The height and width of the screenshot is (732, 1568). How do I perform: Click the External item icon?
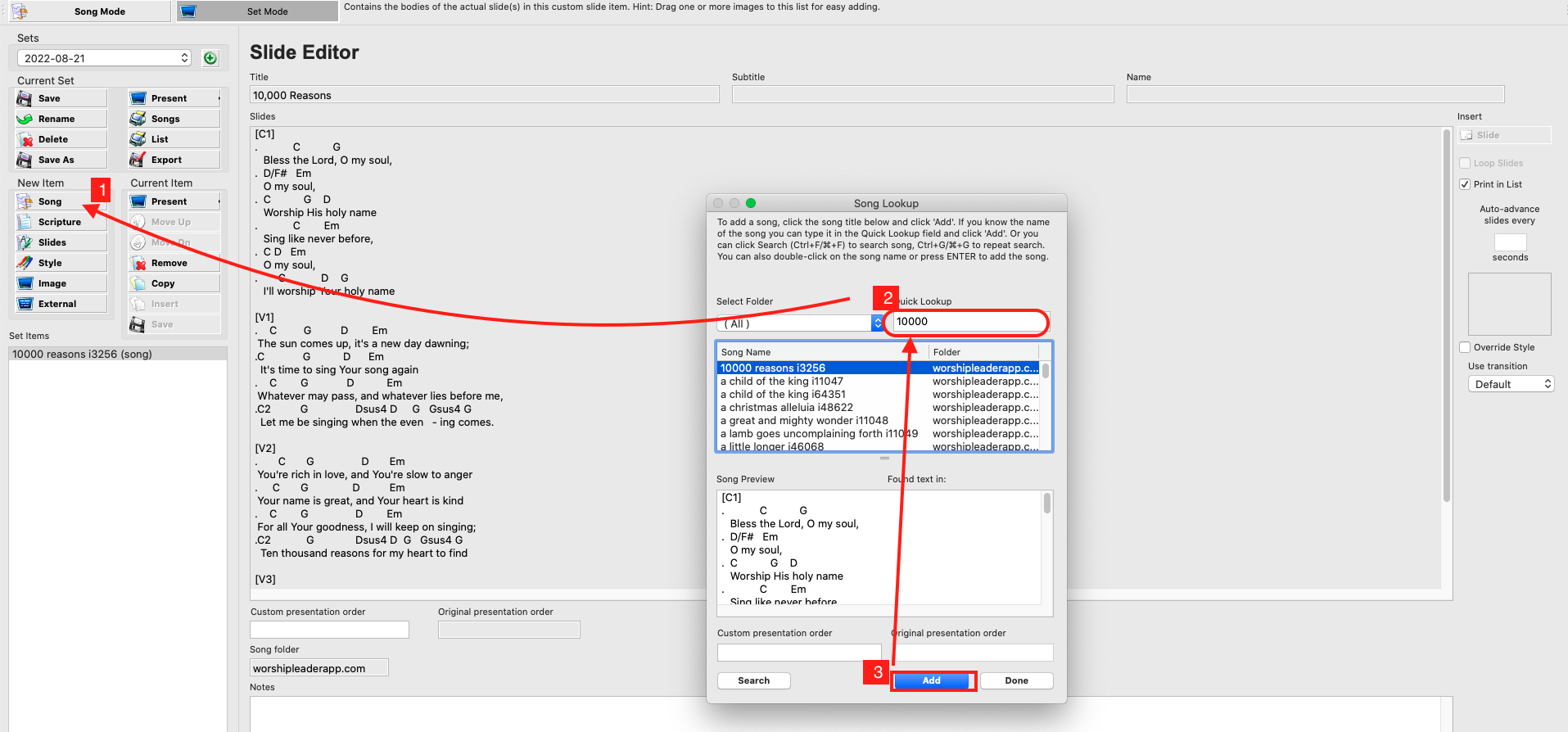25,304
